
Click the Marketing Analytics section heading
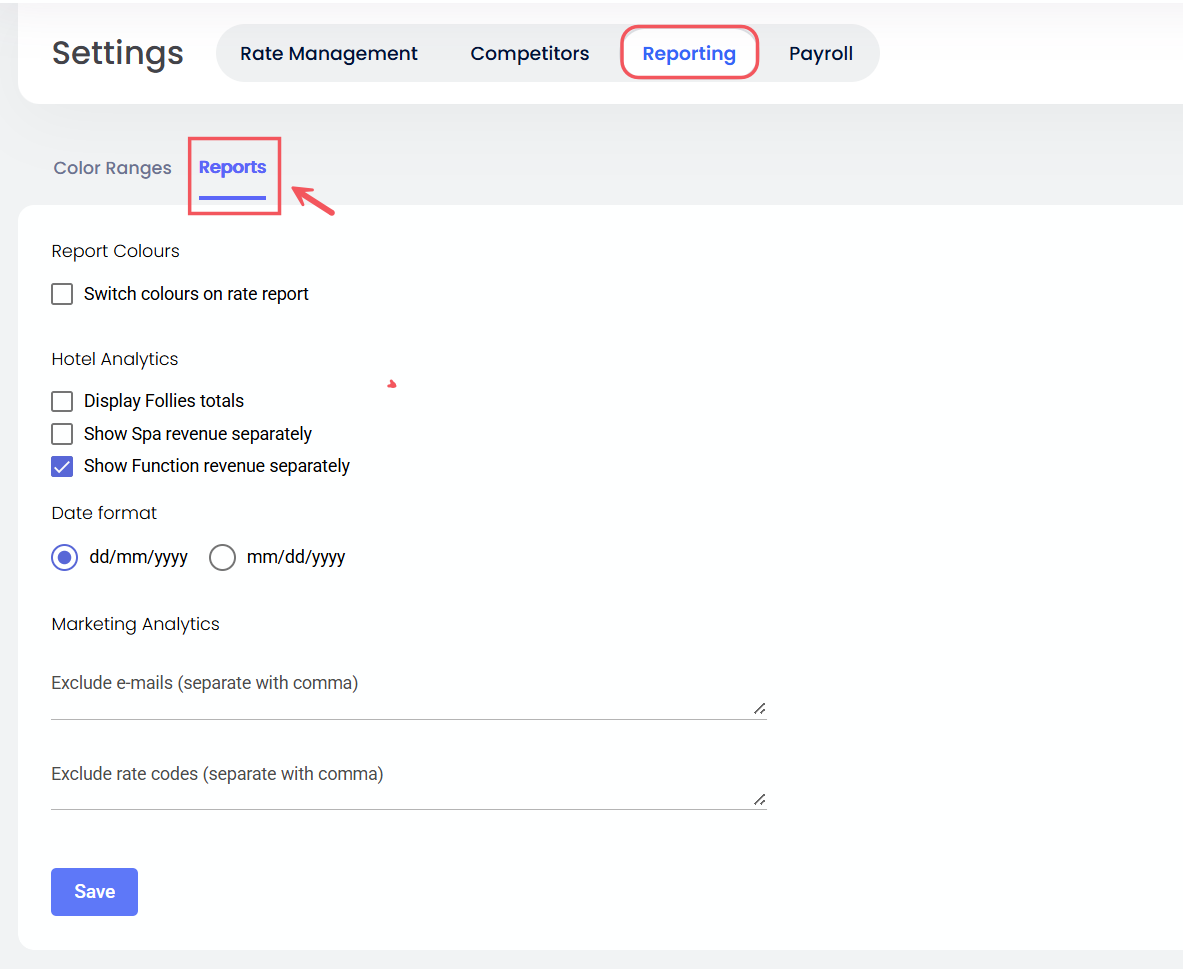(135, 624)
